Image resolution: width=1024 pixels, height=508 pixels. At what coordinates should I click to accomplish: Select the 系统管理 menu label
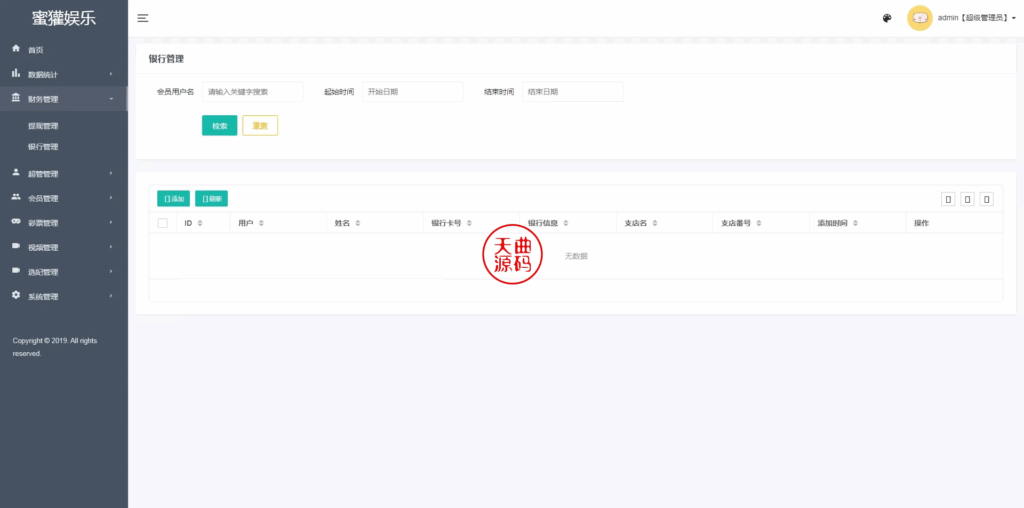[43, 296]
